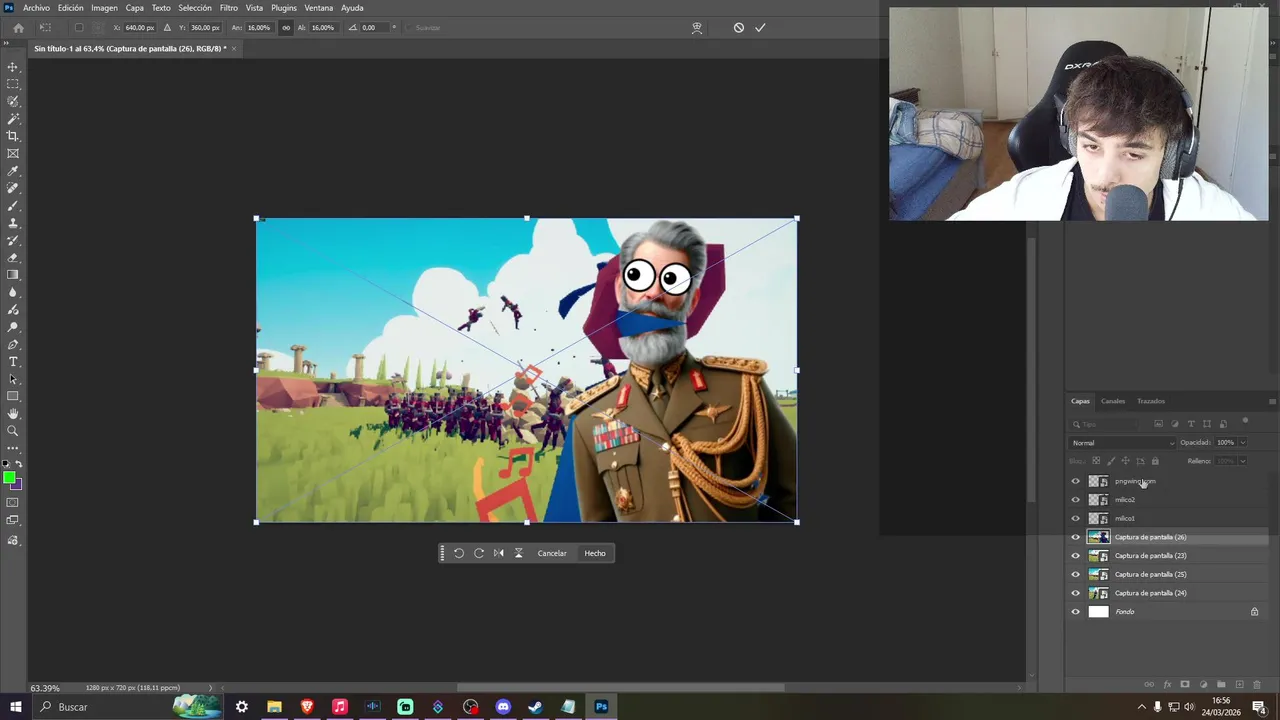Click the create new layer icon

(1239, 685)
